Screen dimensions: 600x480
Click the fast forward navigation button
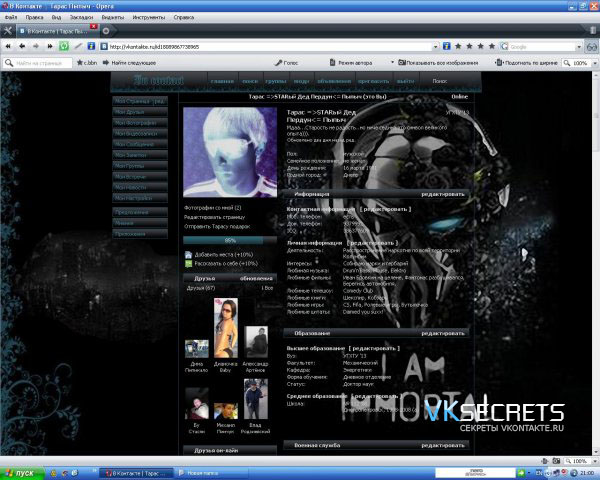(x=50, y=46)
